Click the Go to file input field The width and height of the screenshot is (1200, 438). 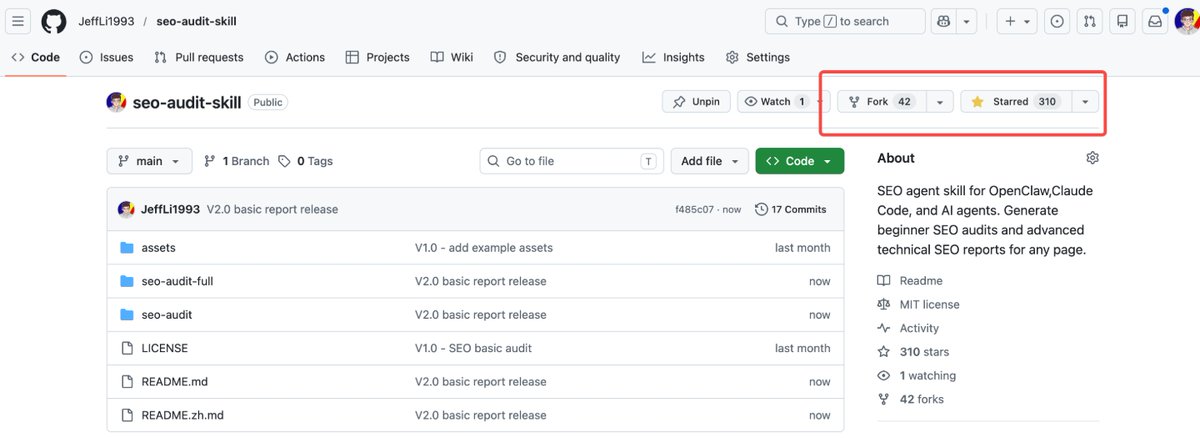coord(573,161)
